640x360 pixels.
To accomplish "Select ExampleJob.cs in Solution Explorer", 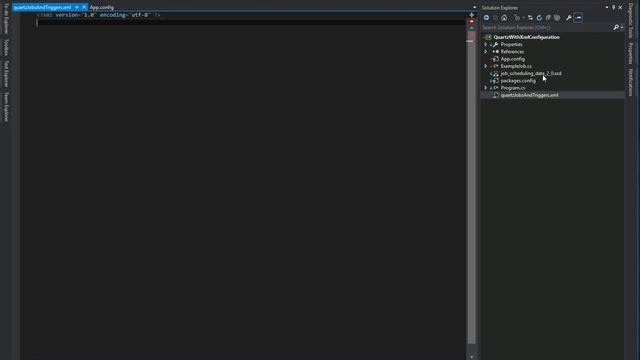I will tap(516, 66).
